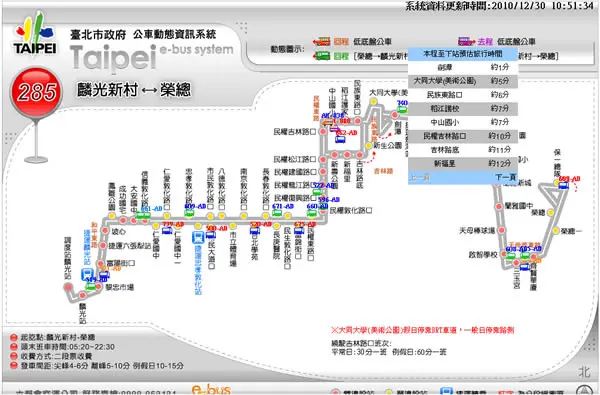Click the MRT 捷運麟光站 transfer icon

pos(87,274)
